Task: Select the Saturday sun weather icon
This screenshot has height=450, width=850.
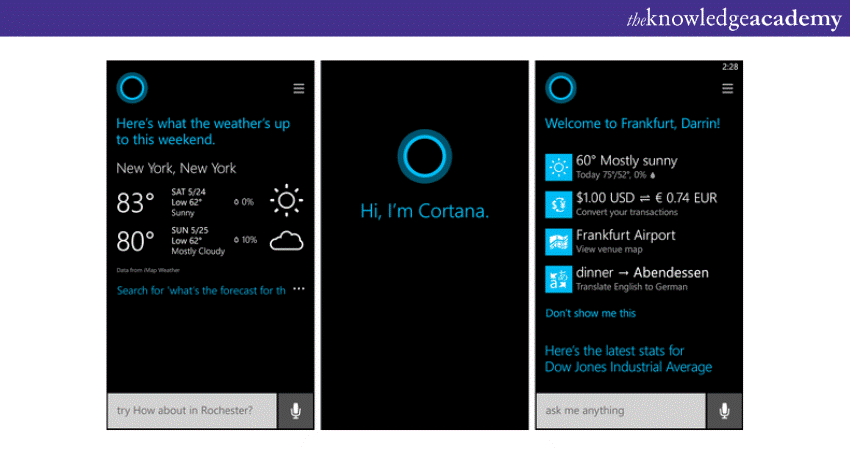Action: pos(286,202)
